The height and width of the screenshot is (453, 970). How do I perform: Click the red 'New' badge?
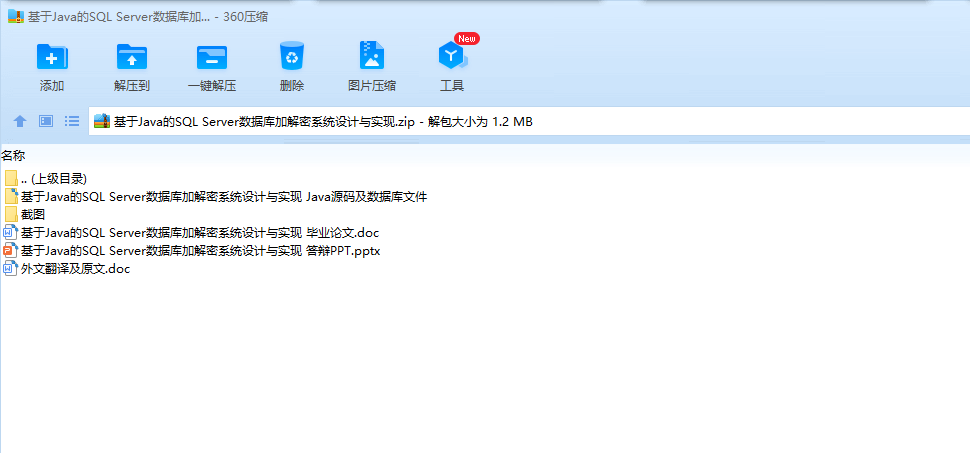click(467, 39)
